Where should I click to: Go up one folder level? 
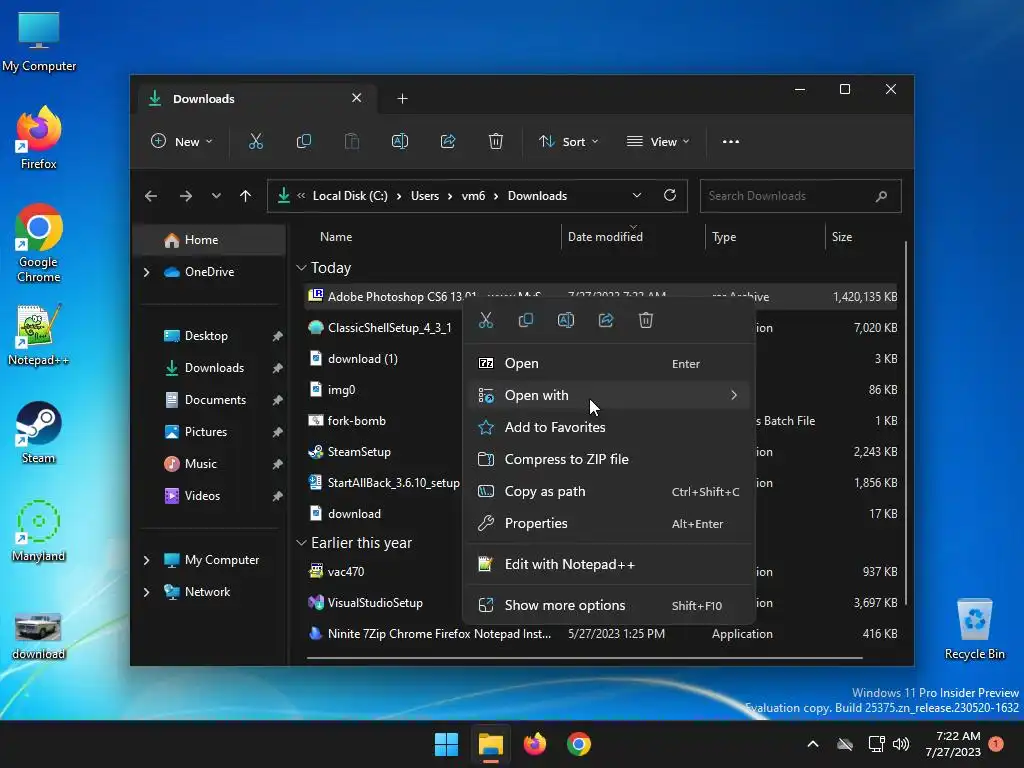[x=246, y=196]
